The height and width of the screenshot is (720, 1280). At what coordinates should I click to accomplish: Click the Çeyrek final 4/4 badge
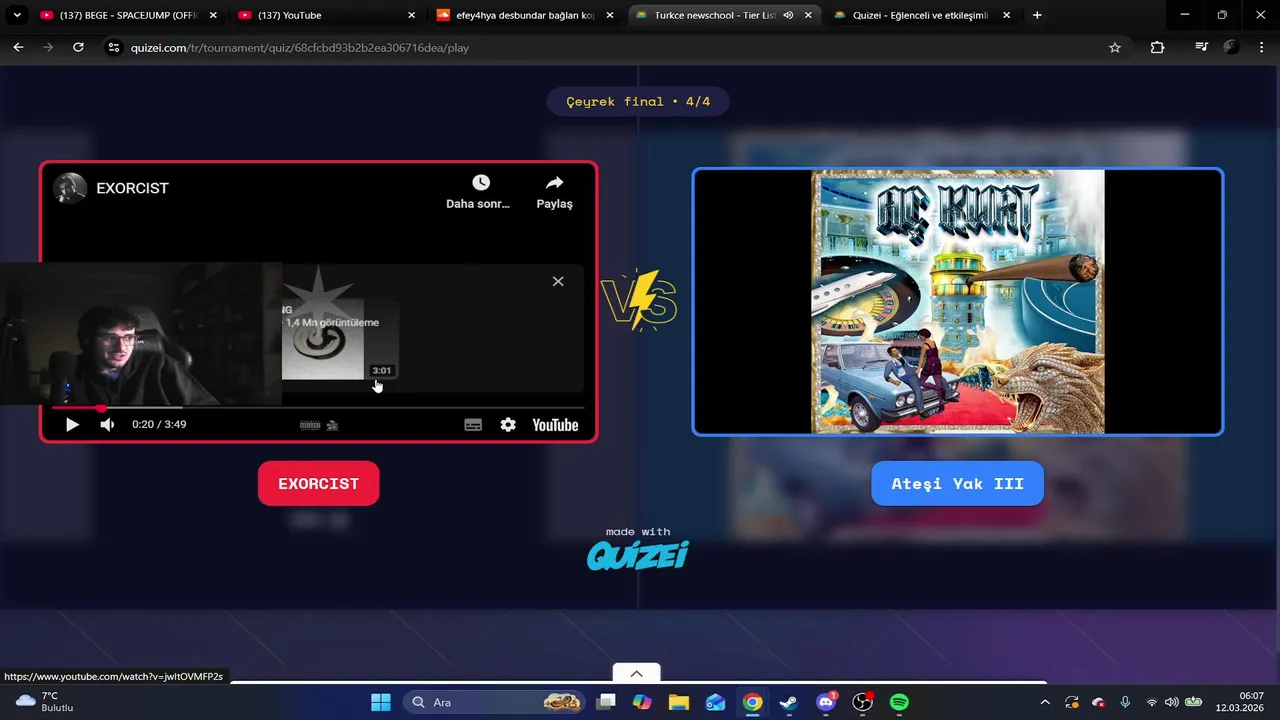pyautogui.click(x=638, y=101)
